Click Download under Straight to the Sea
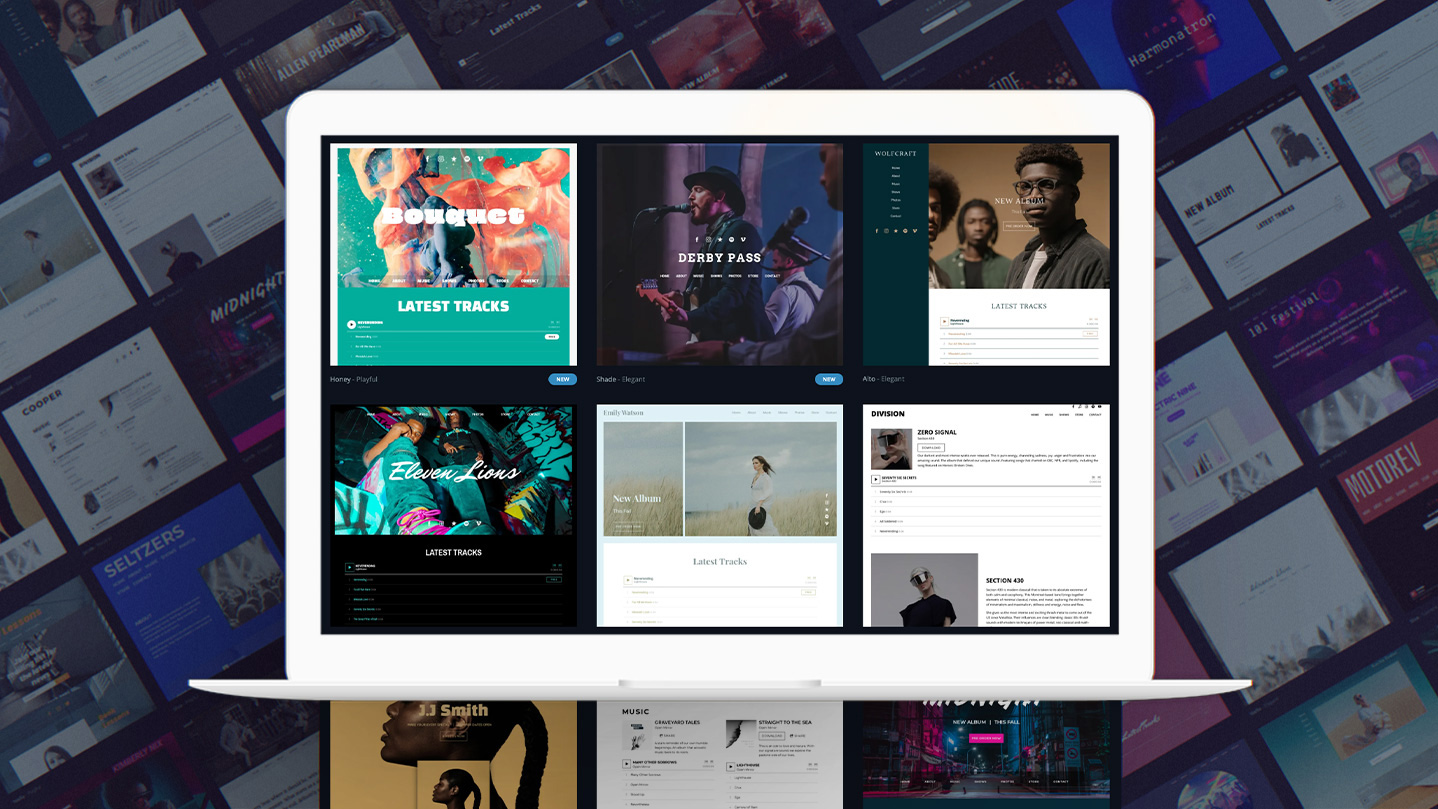Screen dimensions: 1438x809 (772, 735)
